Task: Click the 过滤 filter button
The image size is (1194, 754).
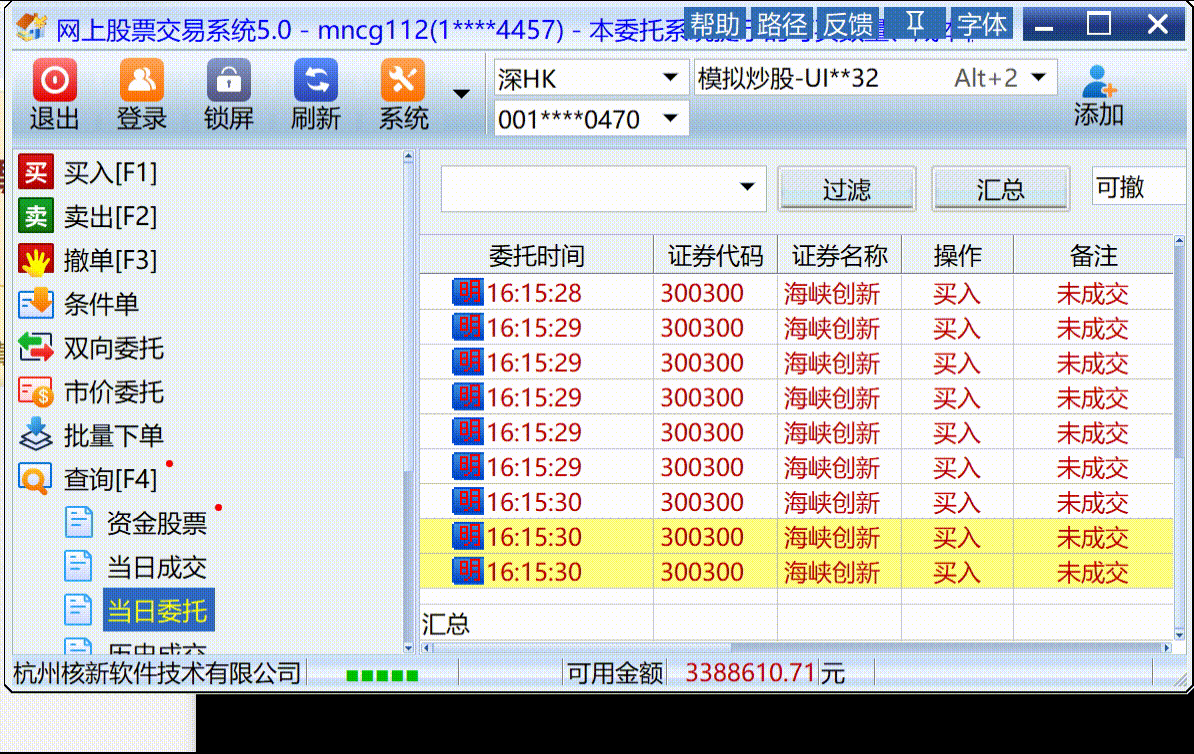Action: click(847, 189)
